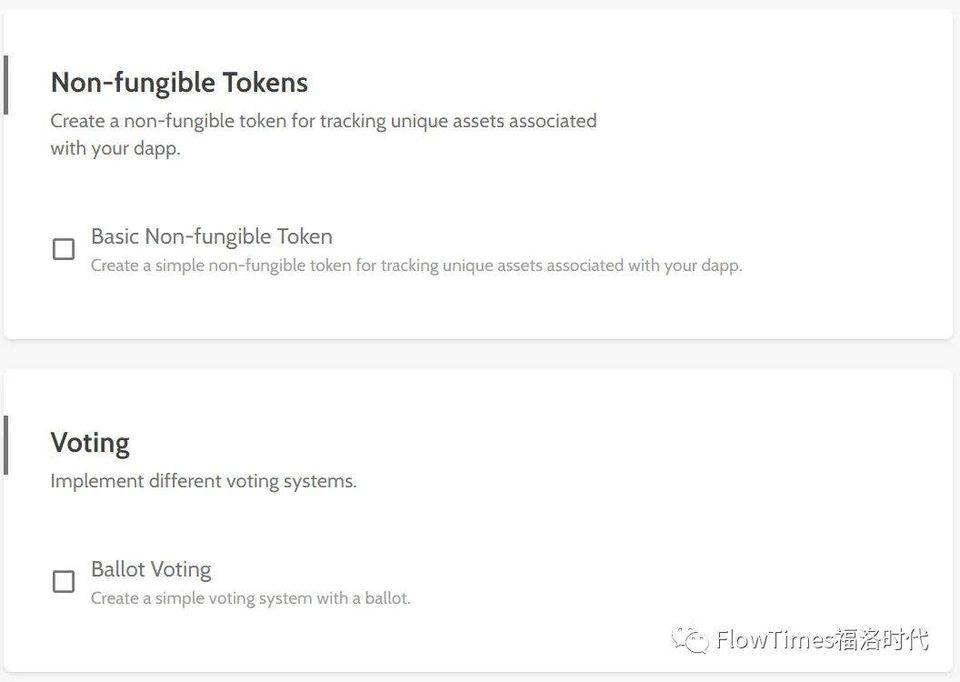Click the Ballot Voting label text
The image size is (960, 682).
[x=151, y=569]
